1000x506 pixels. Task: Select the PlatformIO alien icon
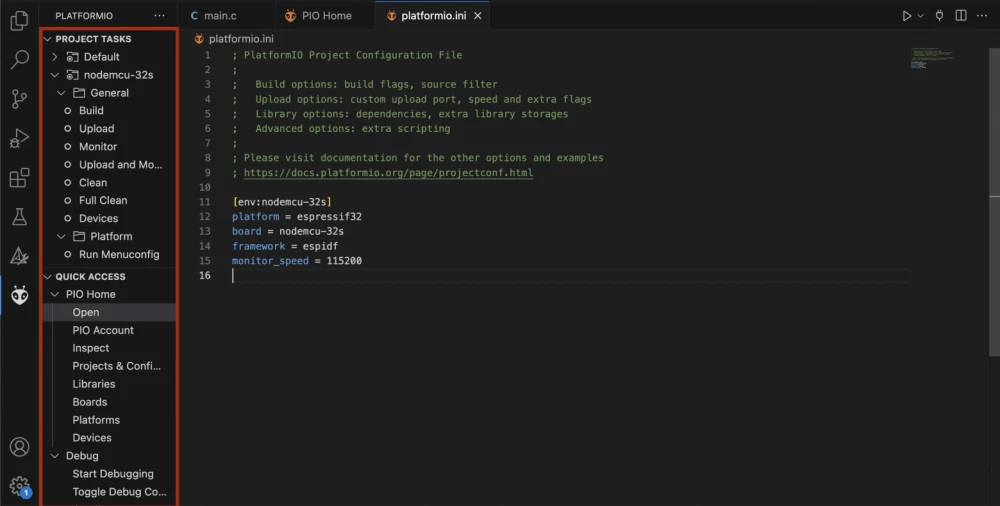point(19,295)
